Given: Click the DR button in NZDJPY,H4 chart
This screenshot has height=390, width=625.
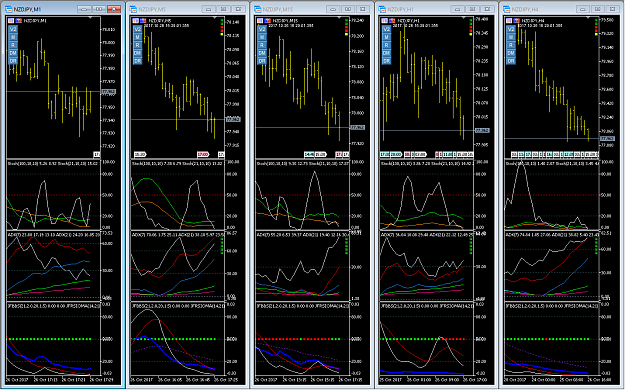Looking at the screenshot, I should (x=511, y=61).
